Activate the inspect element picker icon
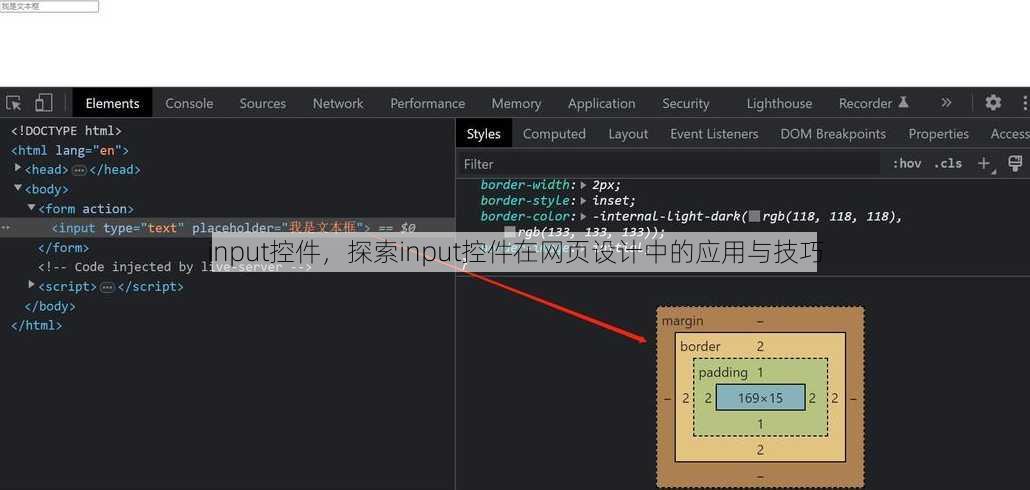 click(14, 103)
